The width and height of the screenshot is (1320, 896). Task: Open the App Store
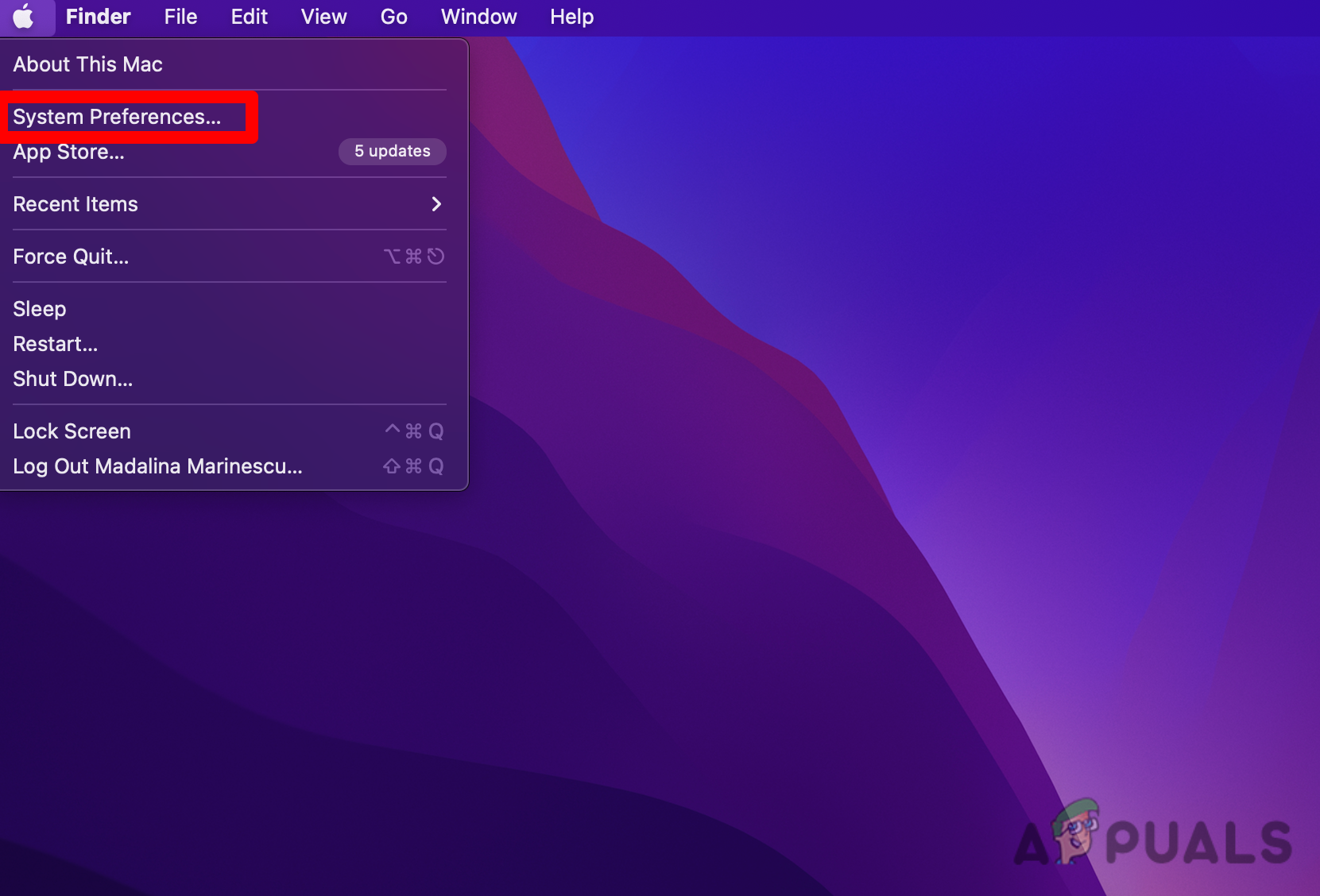68,152
